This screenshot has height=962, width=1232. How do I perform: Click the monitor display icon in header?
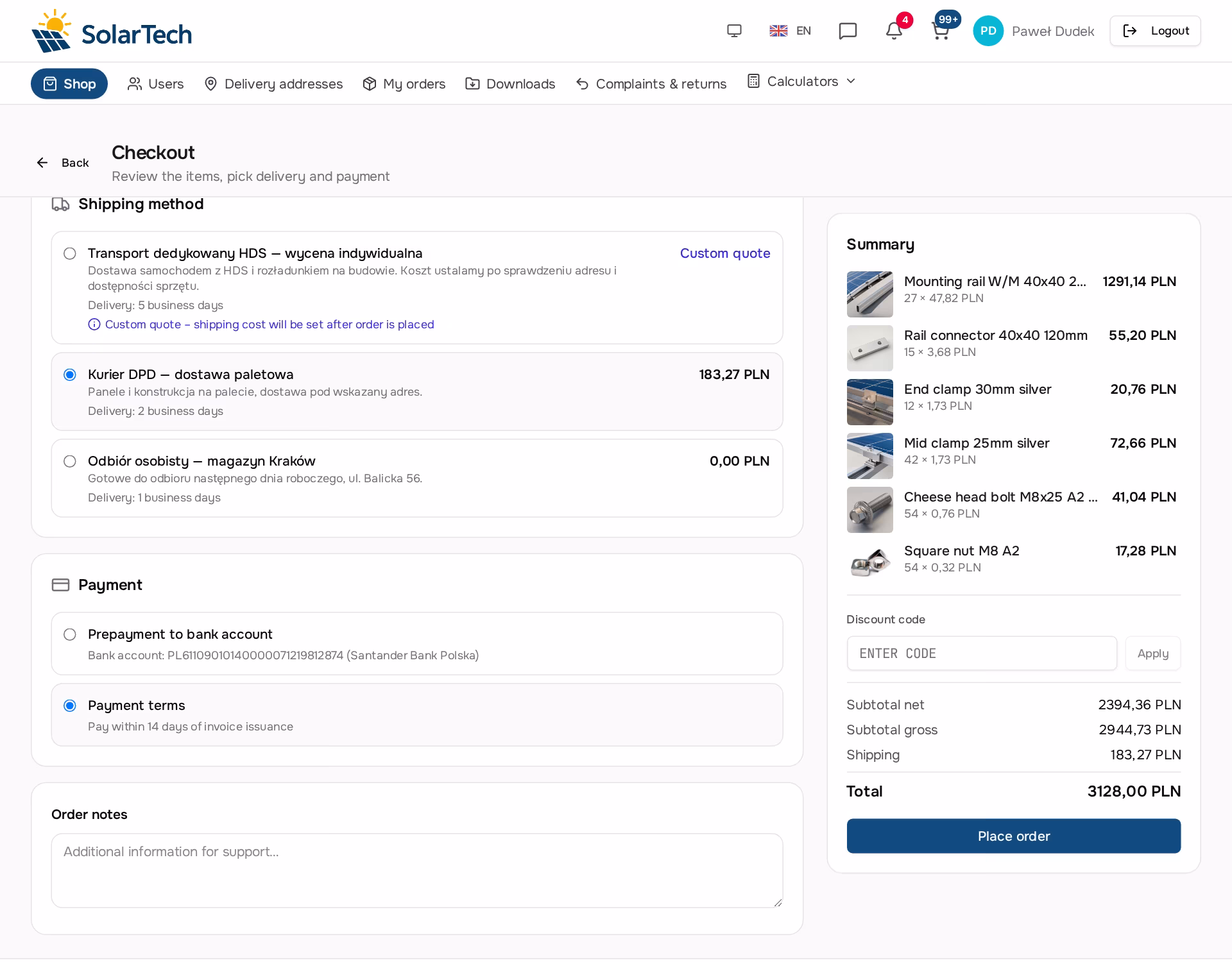coord(734,31)
